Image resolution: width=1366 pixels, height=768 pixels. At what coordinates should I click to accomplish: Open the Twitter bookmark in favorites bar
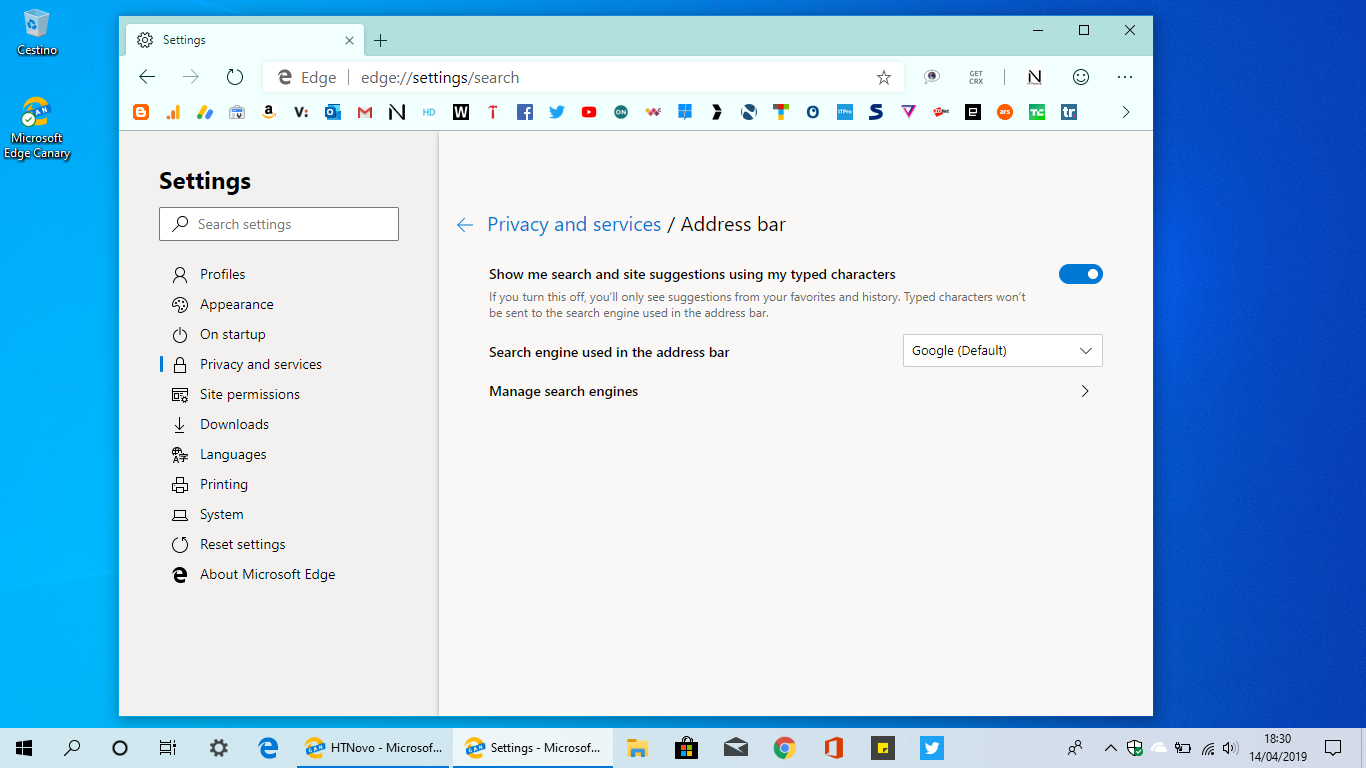[x=557, y=112]
